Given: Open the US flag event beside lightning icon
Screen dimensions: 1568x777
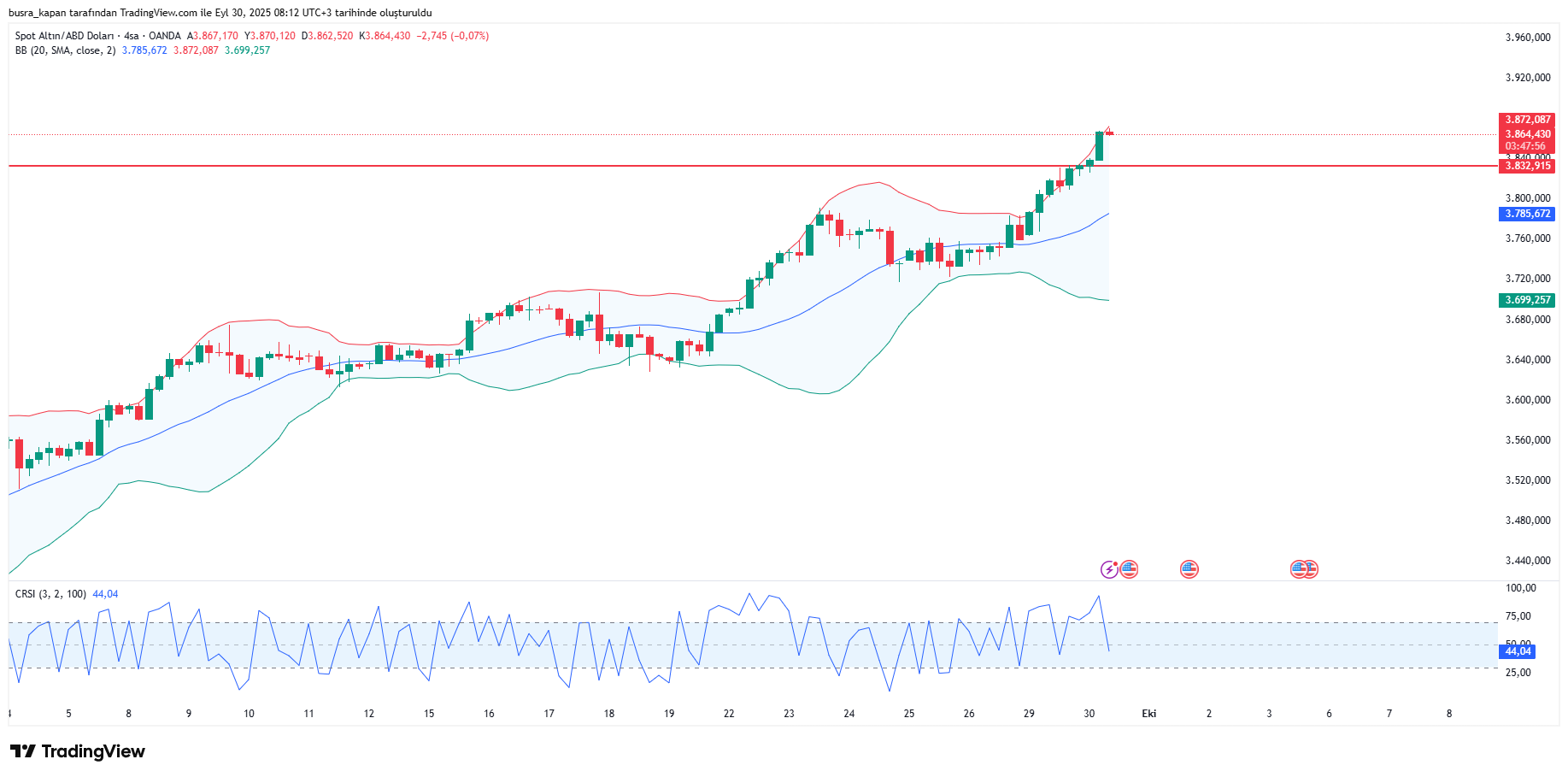Looking at the screenshot, I should pyautogui.click(x=1129, y=569).
